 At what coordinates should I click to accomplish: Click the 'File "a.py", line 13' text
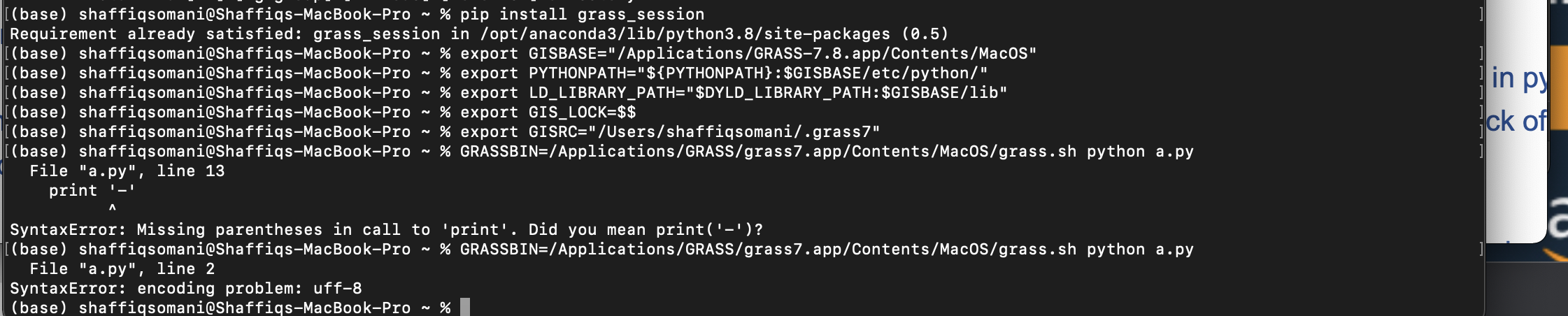127,171
